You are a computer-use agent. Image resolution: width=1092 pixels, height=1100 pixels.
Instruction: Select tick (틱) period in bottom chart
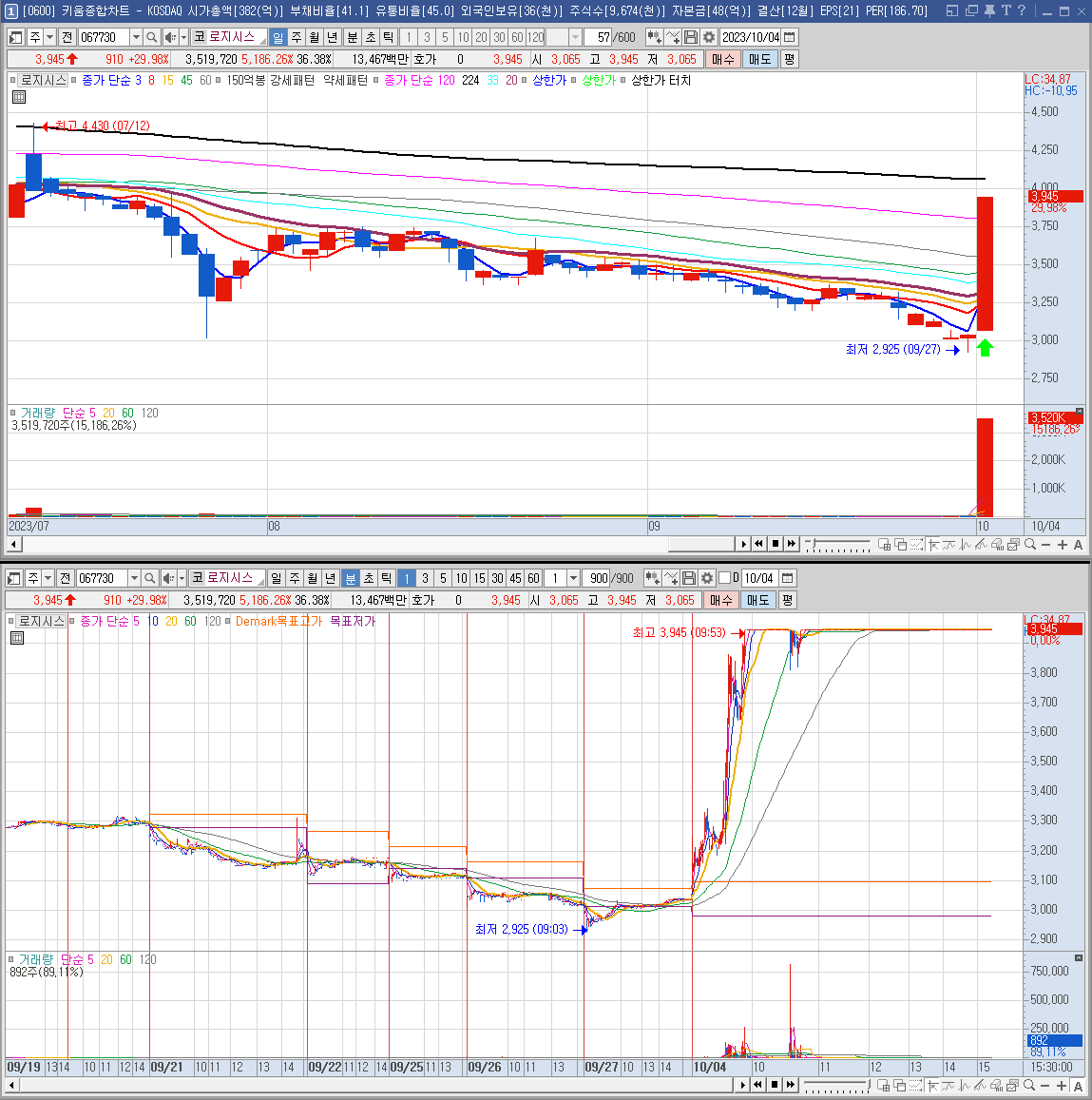click(387, 578)
